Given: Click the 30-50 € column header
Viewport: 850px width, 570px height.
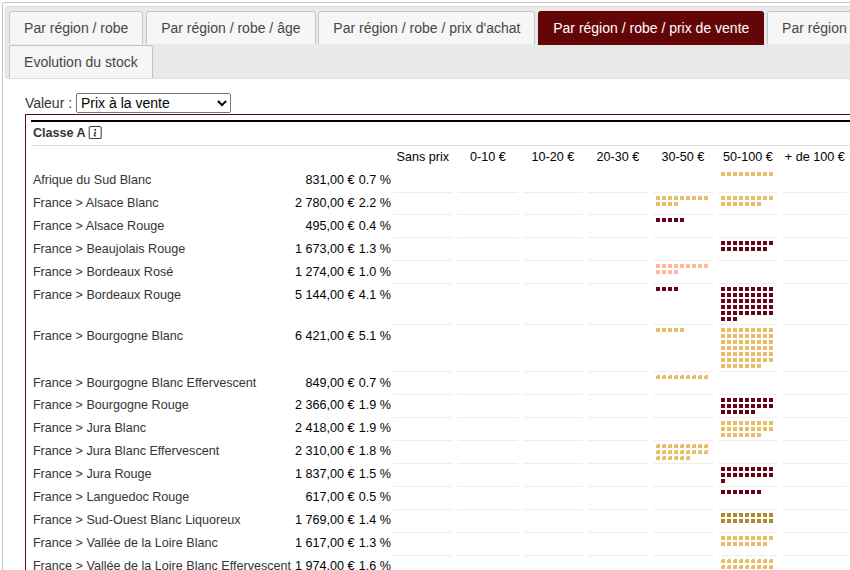Looking at the screenshot, I should point(683,157).
